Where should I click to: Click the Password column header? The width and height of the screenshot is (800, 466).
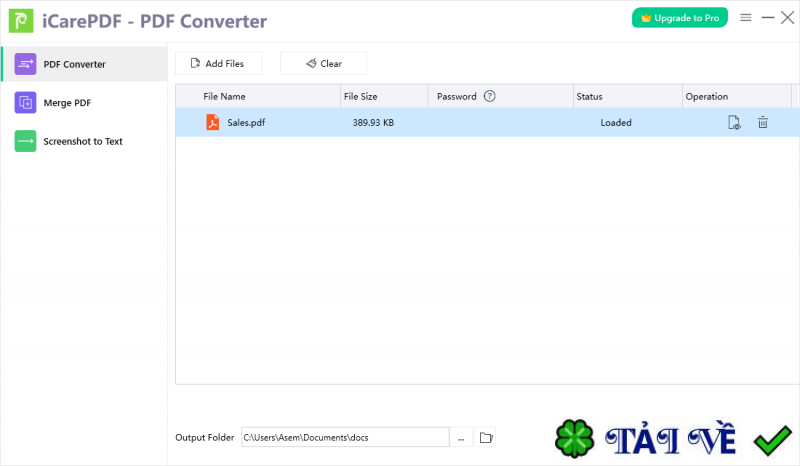[x=501, y=96]
